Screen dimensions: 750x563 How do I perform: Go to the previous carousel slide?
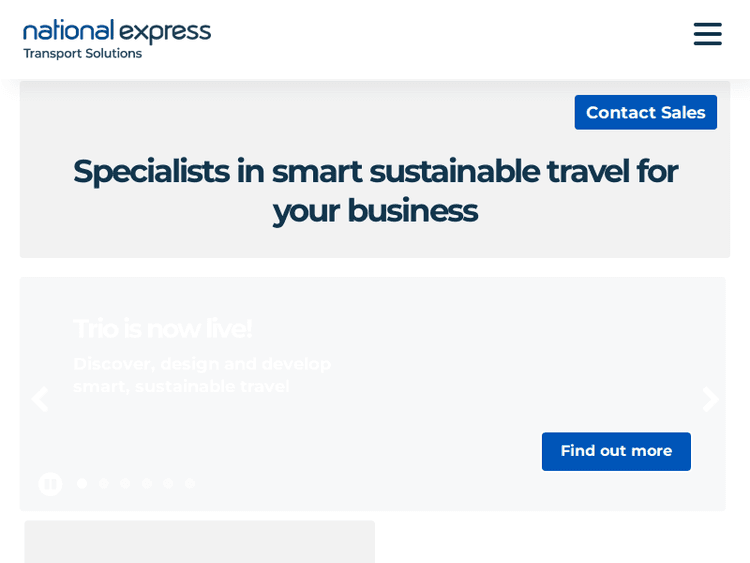pyautogui.click(x=39, y=399)
